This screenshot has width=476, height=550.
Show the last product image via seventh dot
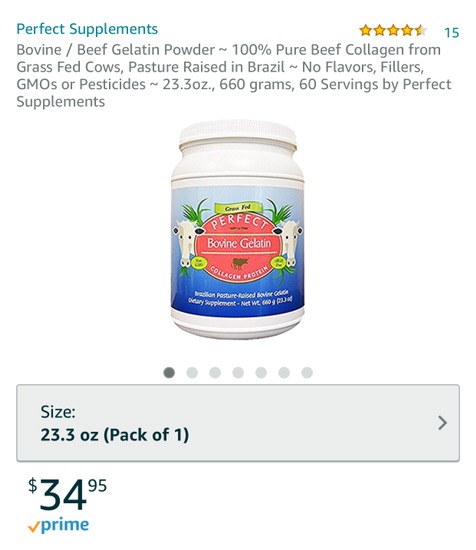coord(307,373)
